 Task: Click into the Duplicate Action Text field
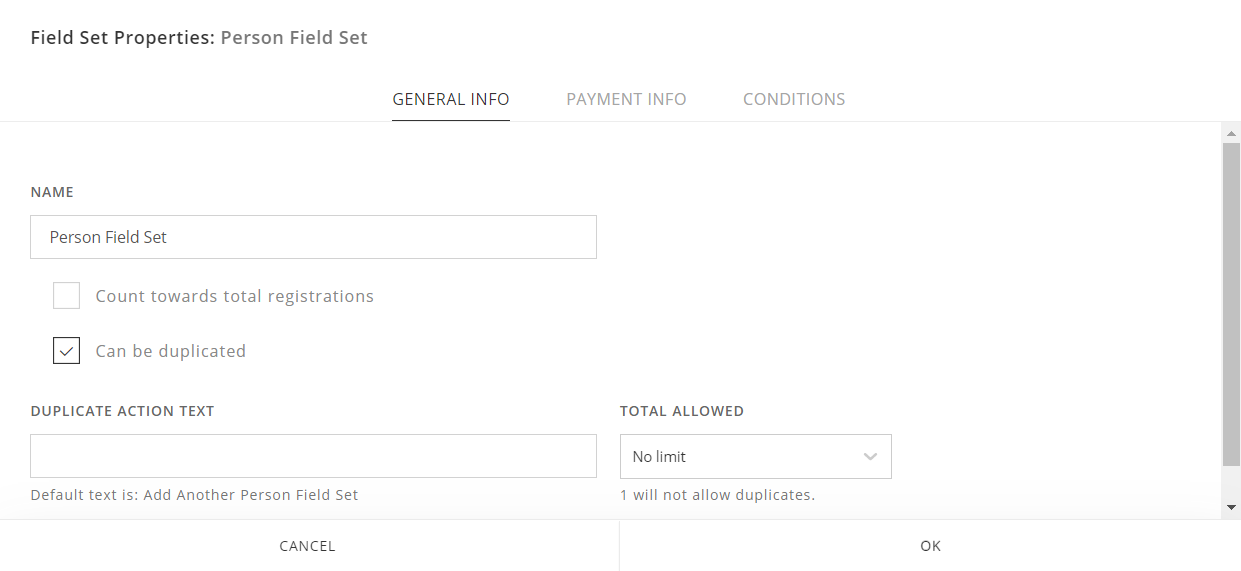click(x=313, y=456)
